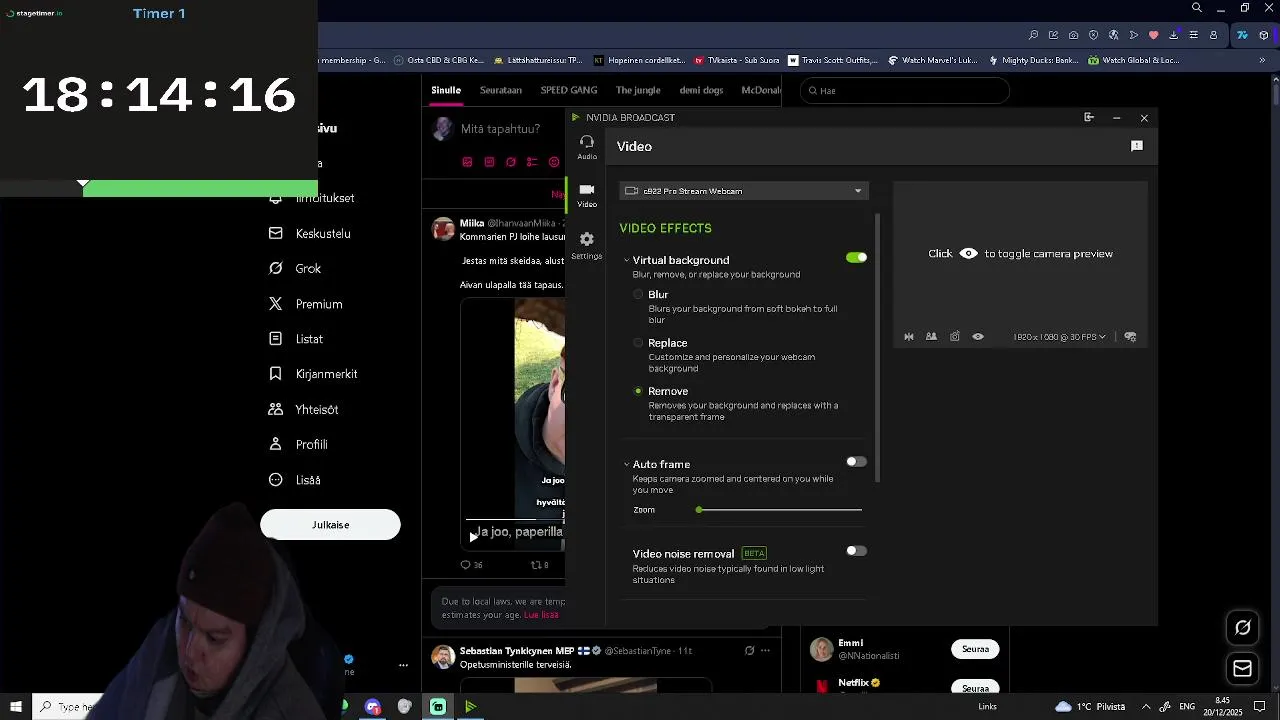This screenshot has height=720, width=1280.
Task: Play the video in Miika's post
Action: coord(473,536)
